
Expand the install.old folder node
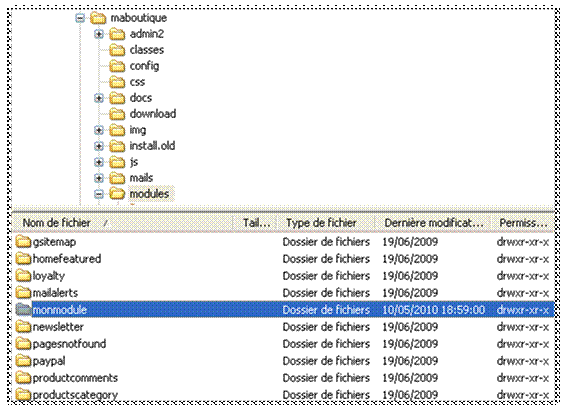pyautogui.click(x=99, y=146)
